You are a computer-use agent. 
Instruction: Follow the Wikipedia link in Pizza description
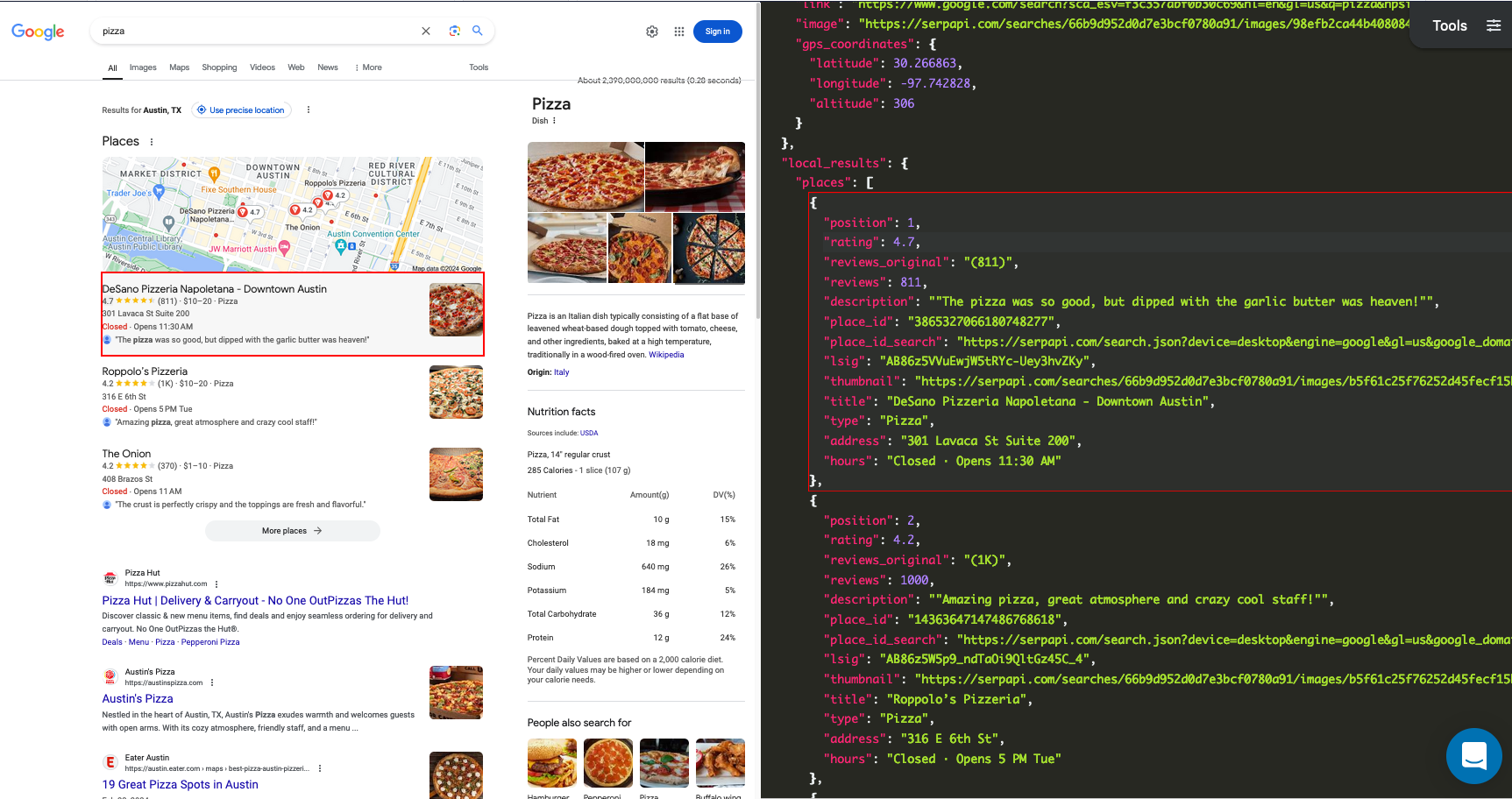pyautogui.click(x=666, y=355)
